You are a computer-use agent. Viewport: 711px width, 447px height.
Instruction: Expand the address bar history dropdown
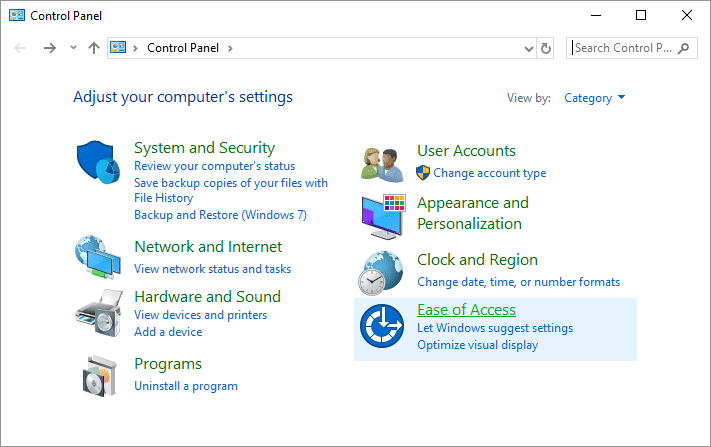click(x=528, y=49)
